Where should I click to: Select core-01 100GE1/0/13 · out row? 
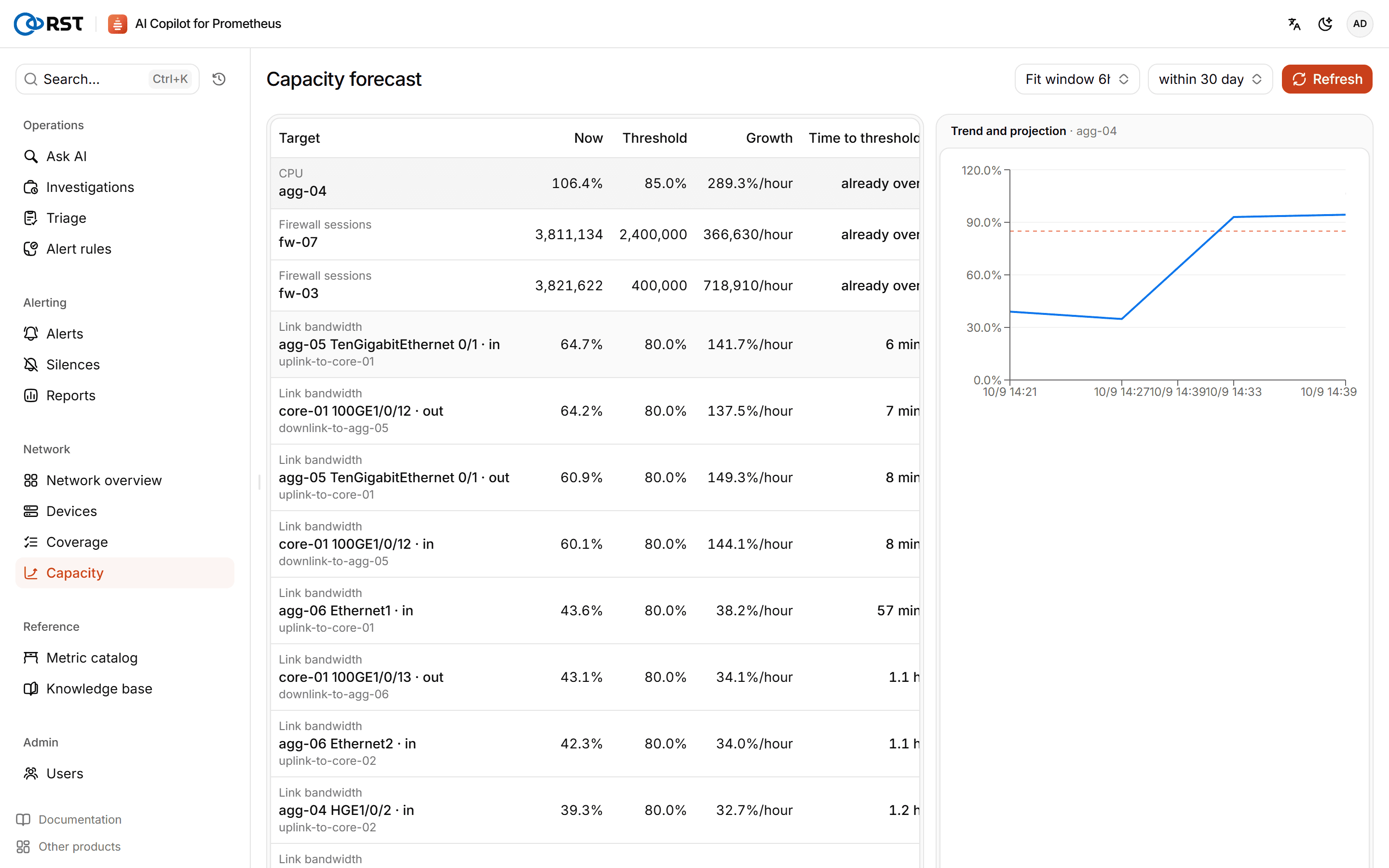pyautogui.click(x=595, y=678)
